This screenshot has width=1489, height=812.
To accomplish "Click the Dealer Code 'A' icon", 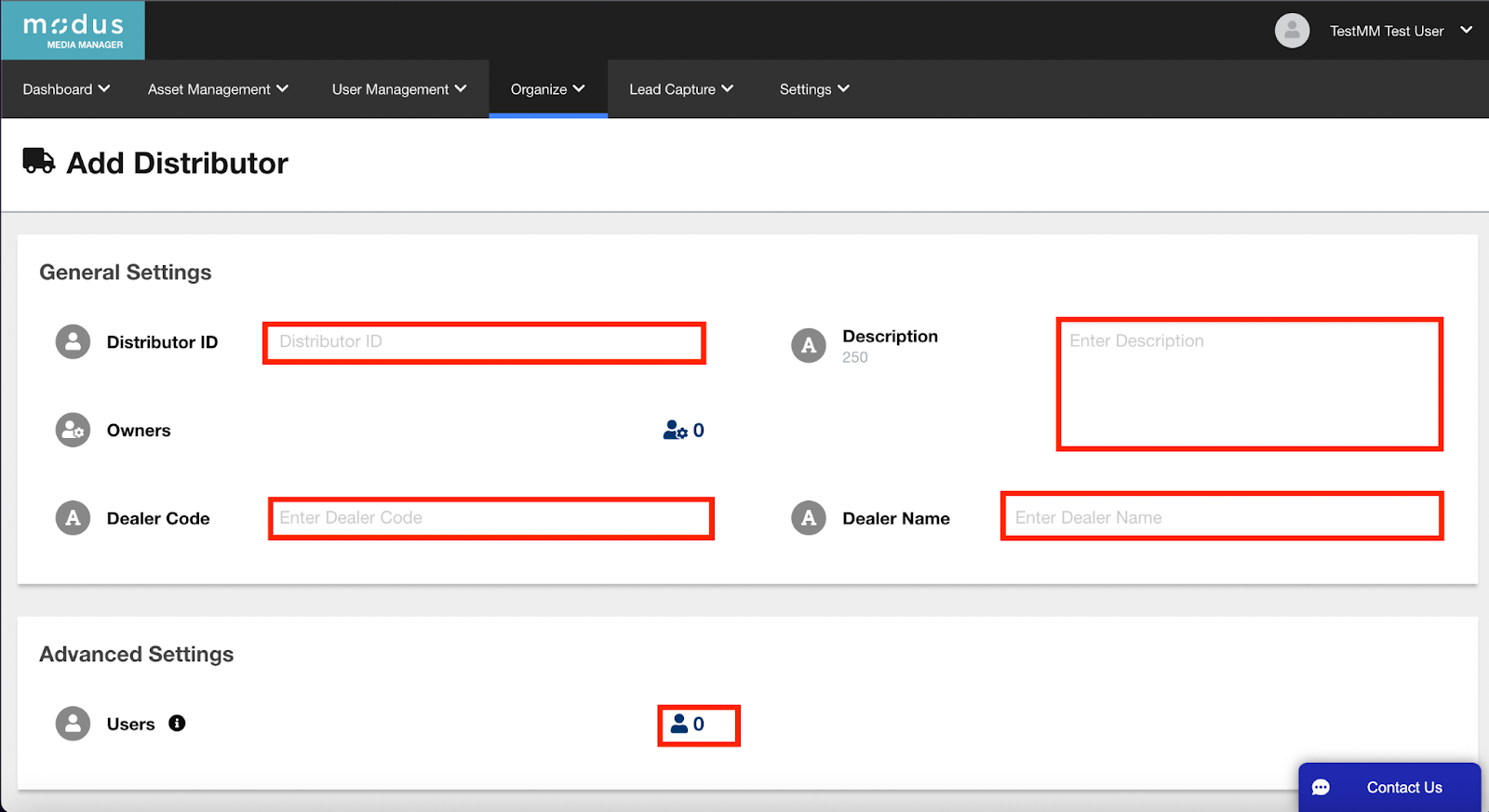I will pos(73,518).
